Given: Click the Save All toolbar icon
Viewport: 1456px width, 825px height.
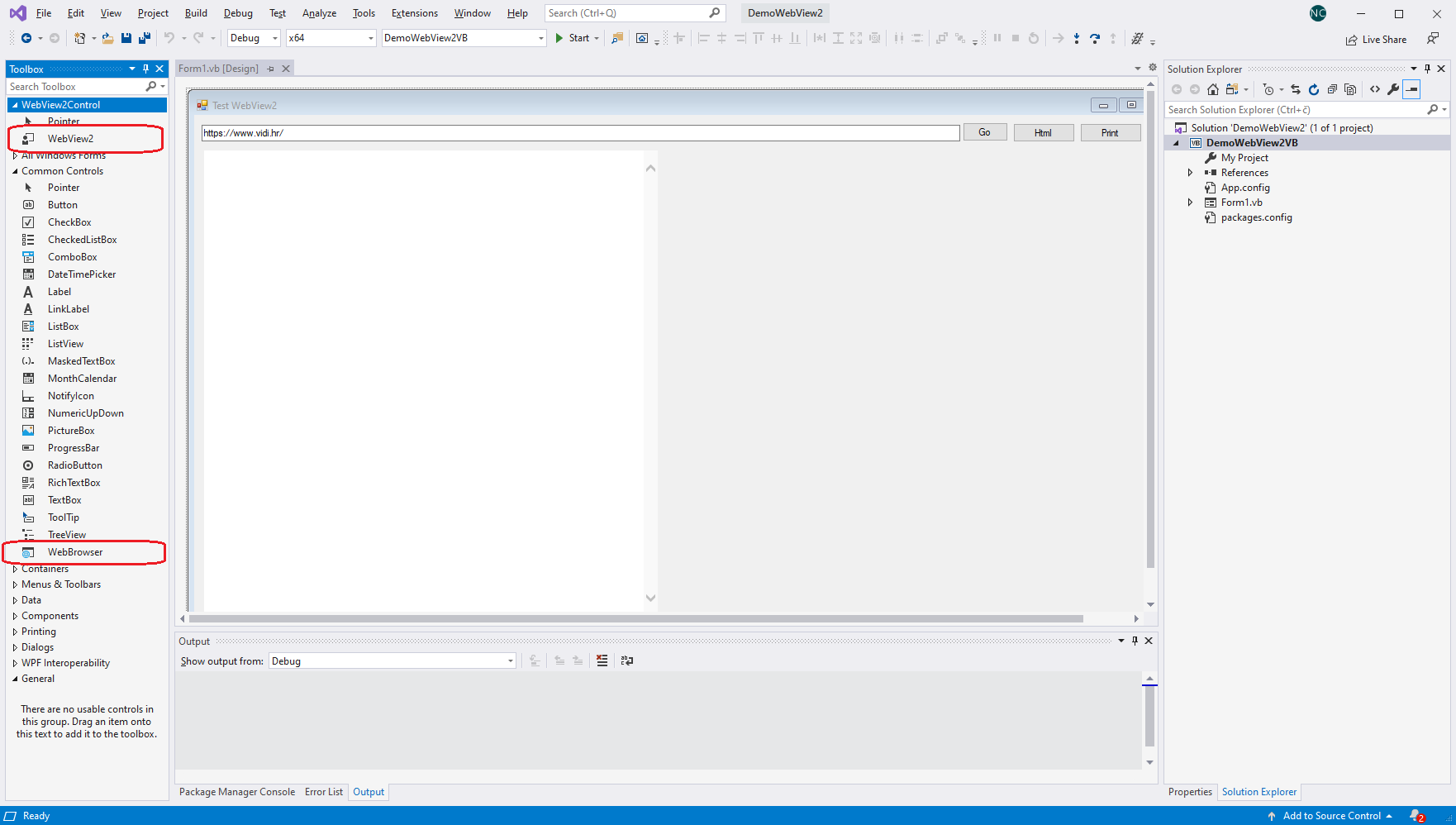Looking at the screenshot, I should click(145, 38).
